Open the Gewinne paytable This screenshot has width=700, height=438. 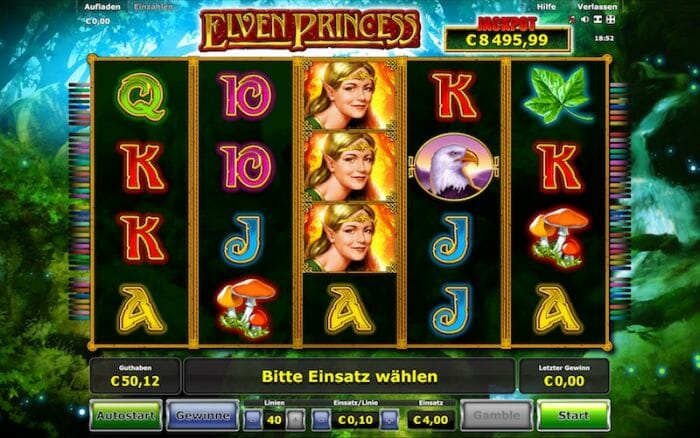click(x=203, y=415)
